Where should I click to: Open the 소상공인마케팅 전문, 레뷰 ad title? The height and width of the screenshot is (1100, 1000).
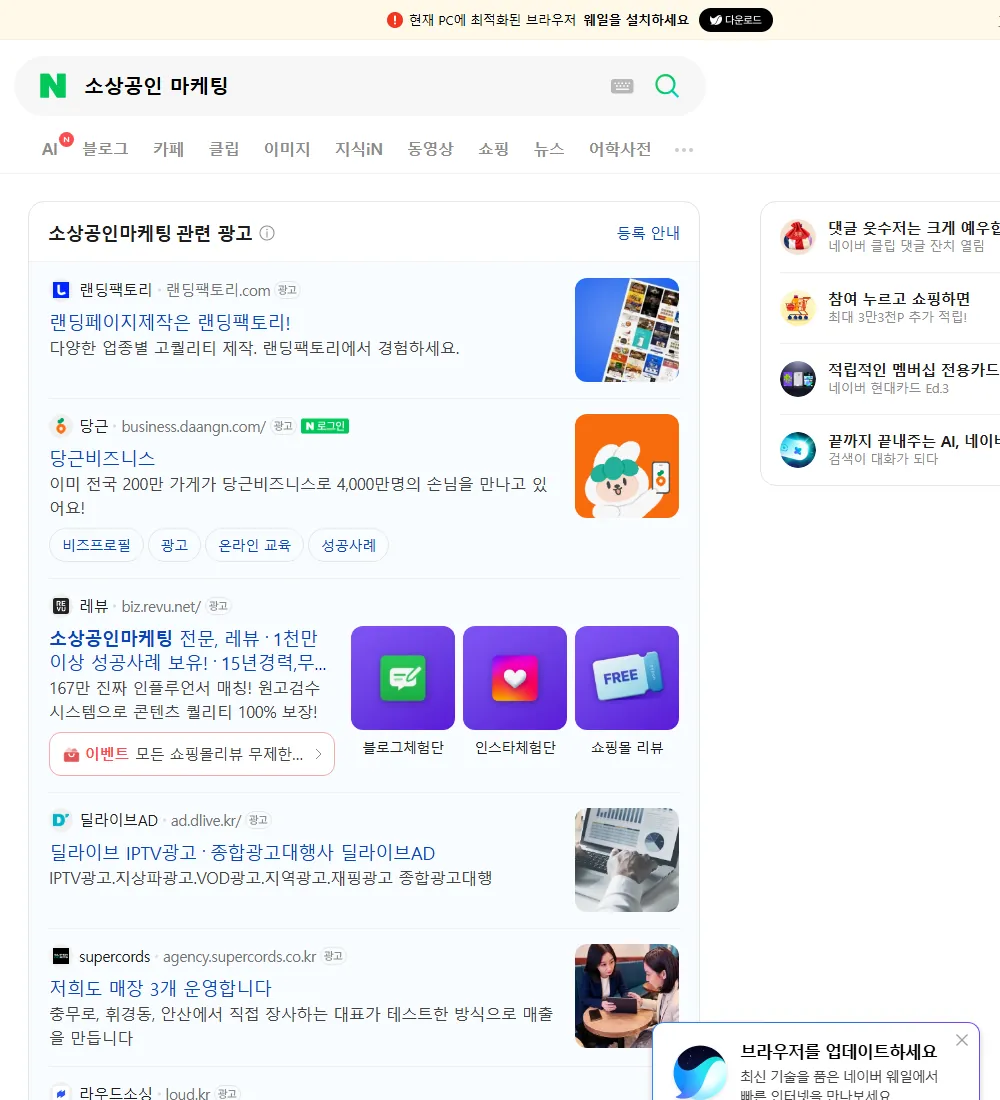pyautogui.click(x=187, y=650)
